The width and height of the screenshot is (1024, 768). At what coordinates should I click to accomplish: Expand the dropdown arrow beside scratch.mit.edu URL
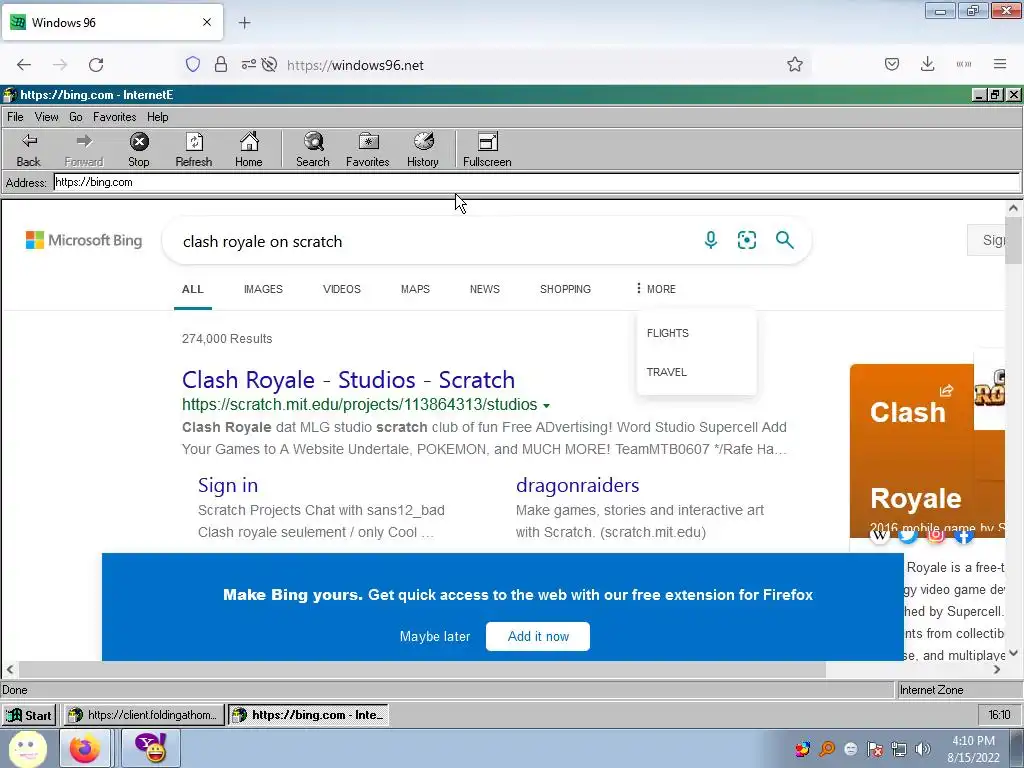tap(547, 406)
